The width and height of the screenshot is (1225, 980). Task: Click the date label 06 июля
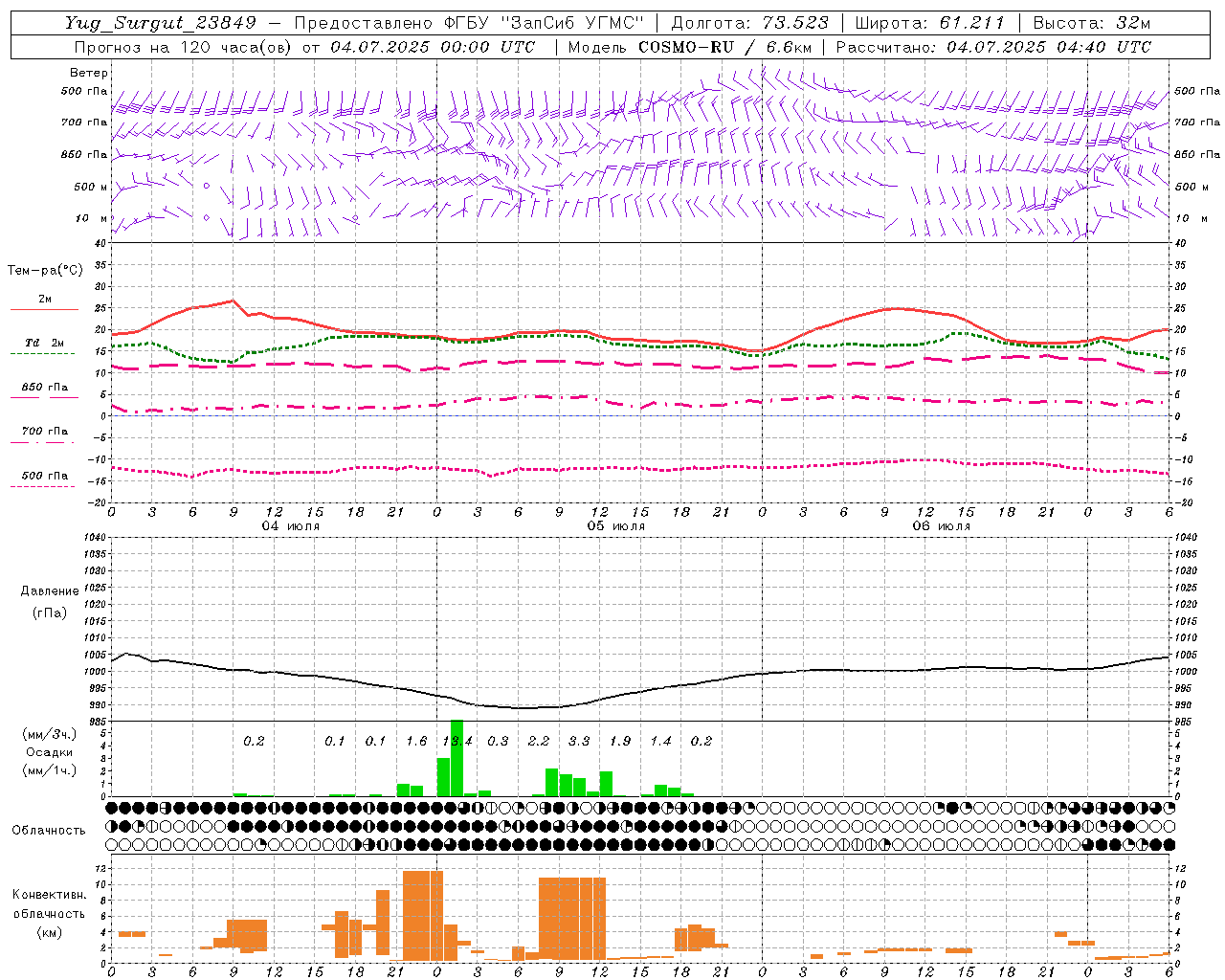tap(941, 526)
